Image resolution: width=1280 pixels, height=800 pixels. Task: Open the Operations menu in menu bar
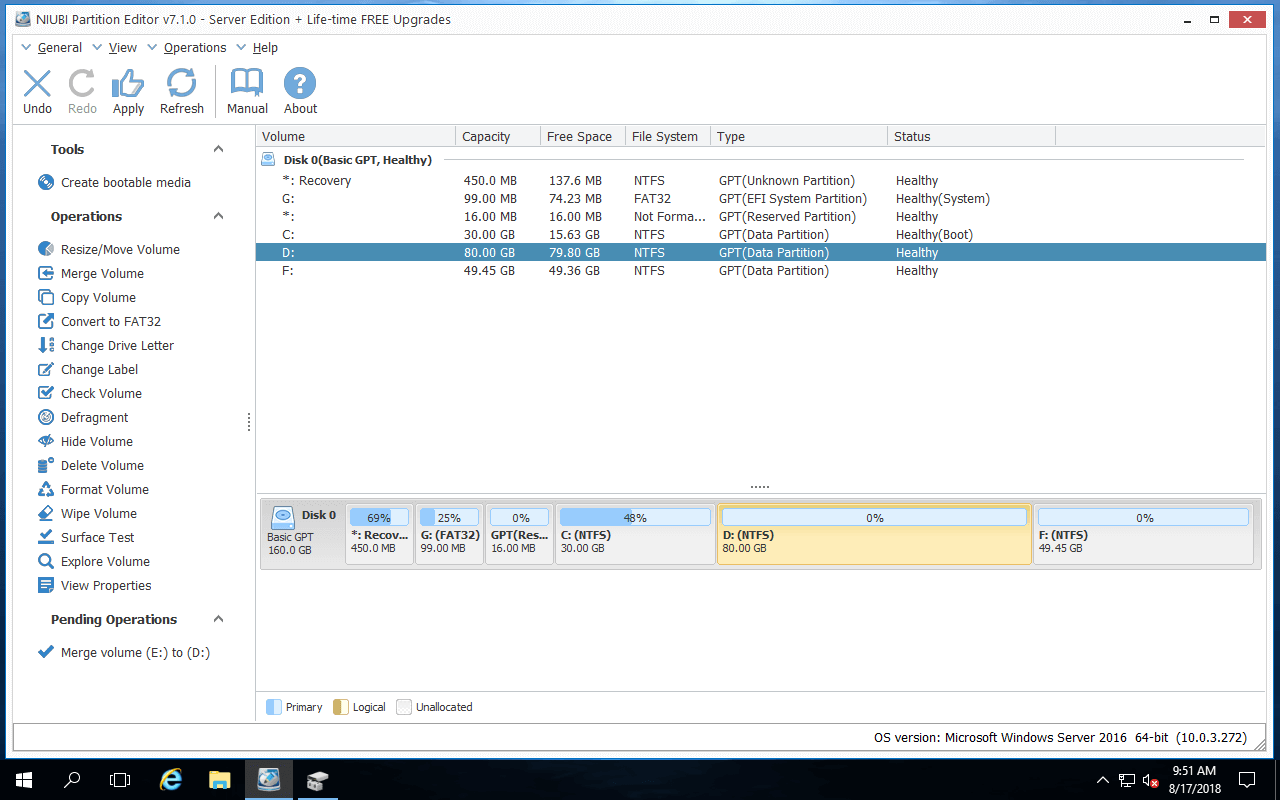click(x=187, y=47)
